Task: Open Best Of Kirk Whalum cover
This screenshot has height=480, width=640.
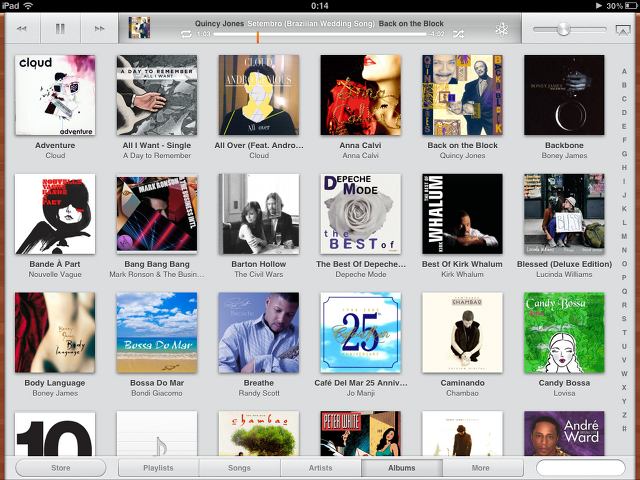Action: pyautogui.click(x=462, y=214)
